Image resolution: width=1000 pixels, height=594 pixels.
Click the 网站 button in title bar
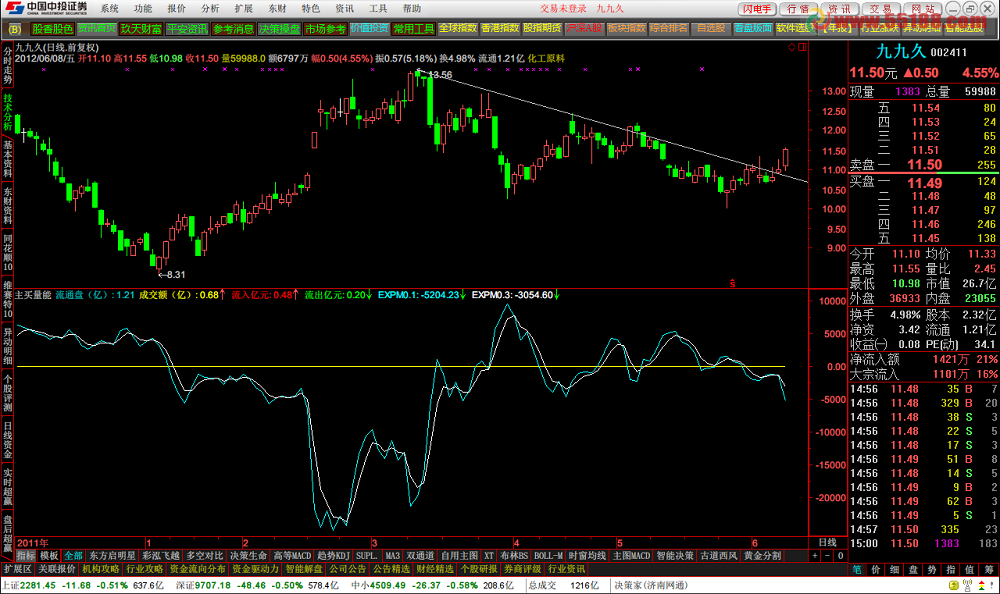[922, 9]
